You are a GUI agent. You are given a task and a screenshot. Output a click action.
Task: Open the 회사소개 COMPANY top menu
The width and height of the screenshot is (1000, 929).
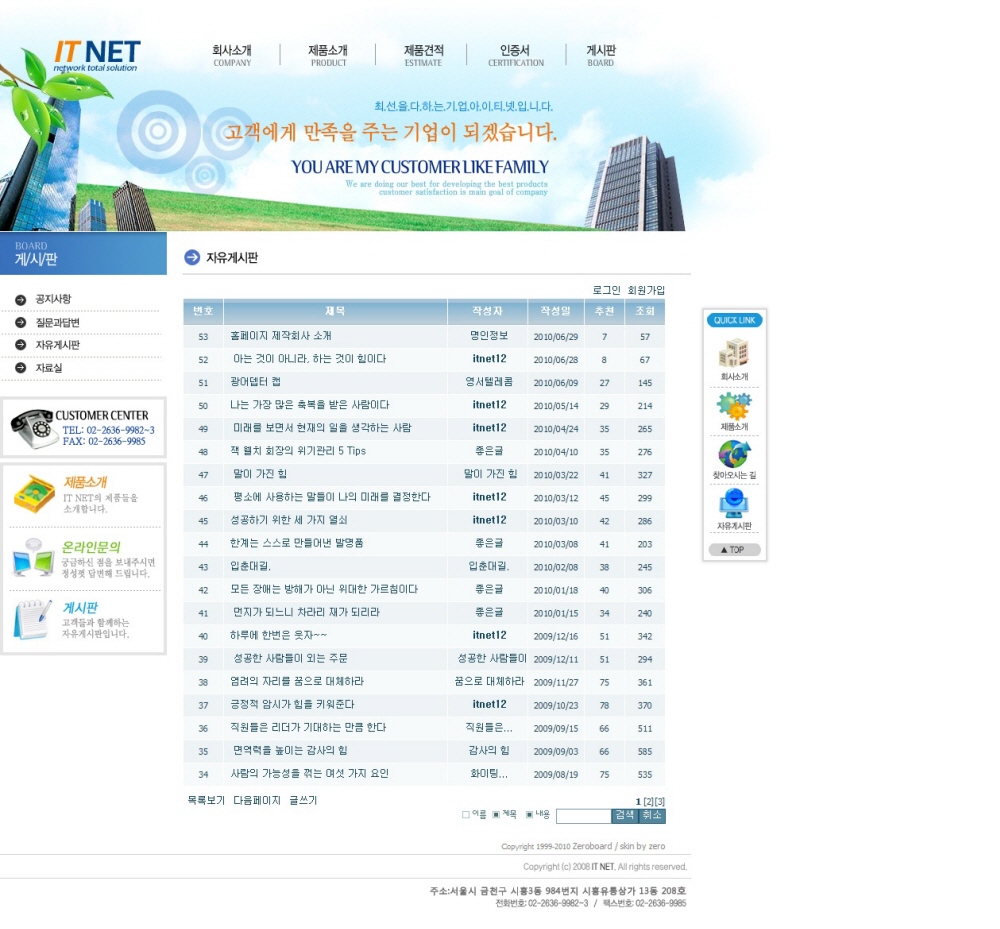tap(232, 55)
